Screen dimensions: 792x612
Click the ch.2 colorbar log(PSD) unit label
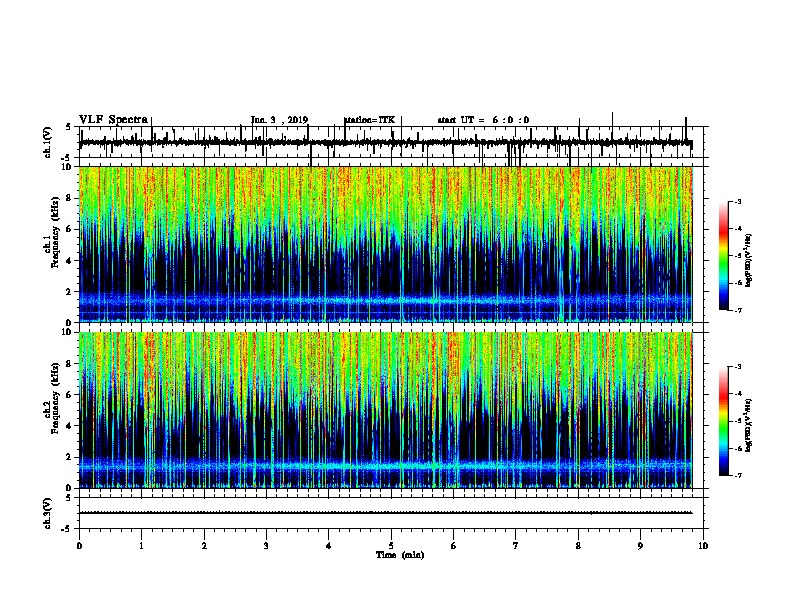point(749,425)
